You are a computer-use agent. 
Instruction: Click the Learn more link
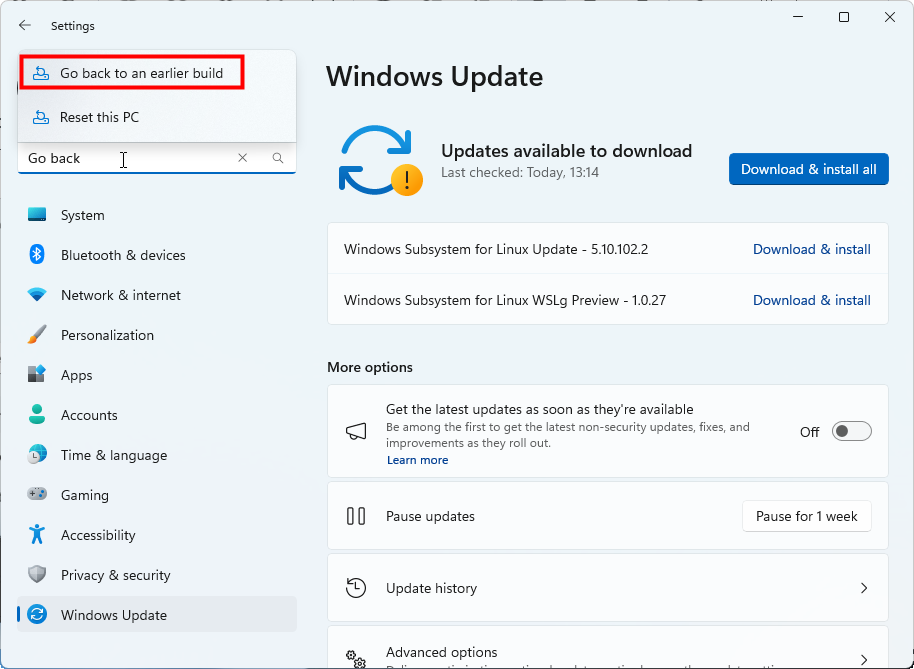tap(417, 460)
